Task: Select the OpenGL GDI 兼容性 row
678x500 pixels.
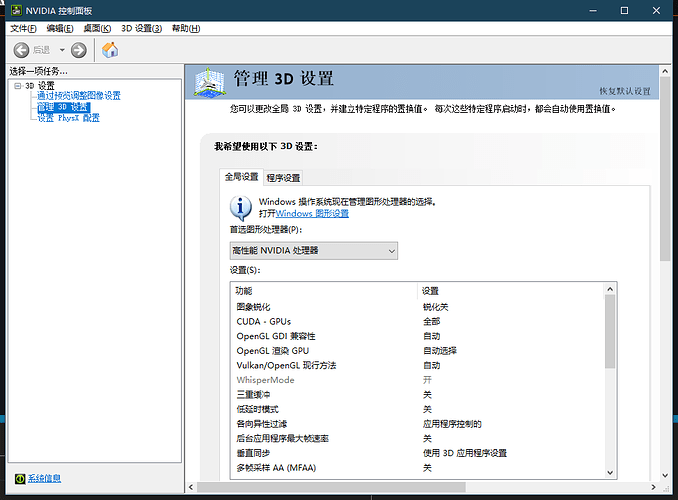Action: 417,337
